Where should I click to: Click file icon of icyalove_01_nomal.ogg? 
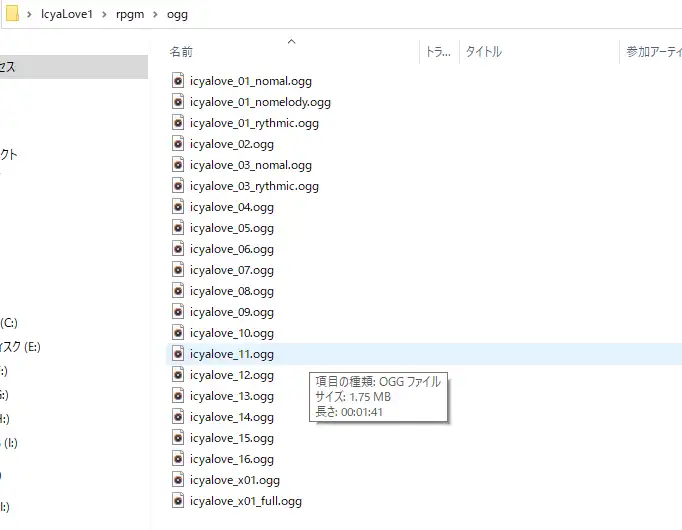point(178,81)
